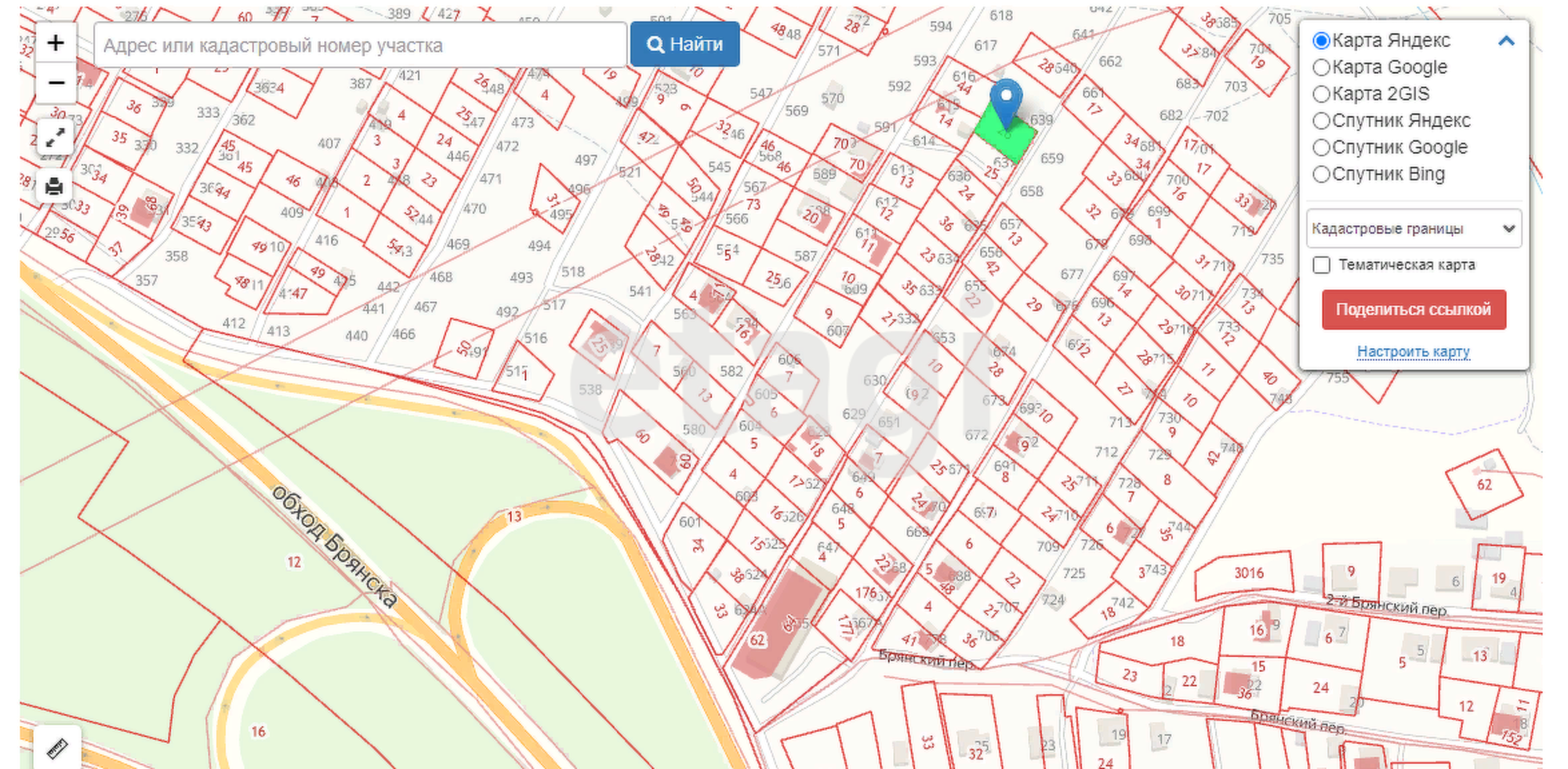Open the Настроить карту link
Screen dimensions: 1568x769
pyautogui.click(x=1414, y=352)
